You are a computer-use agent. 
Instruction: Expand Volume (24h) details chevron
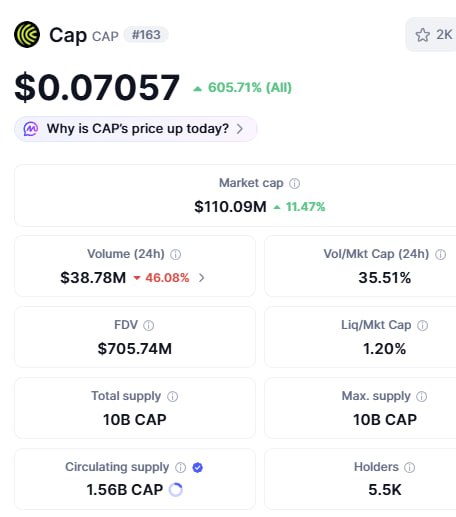pos(202,278)
